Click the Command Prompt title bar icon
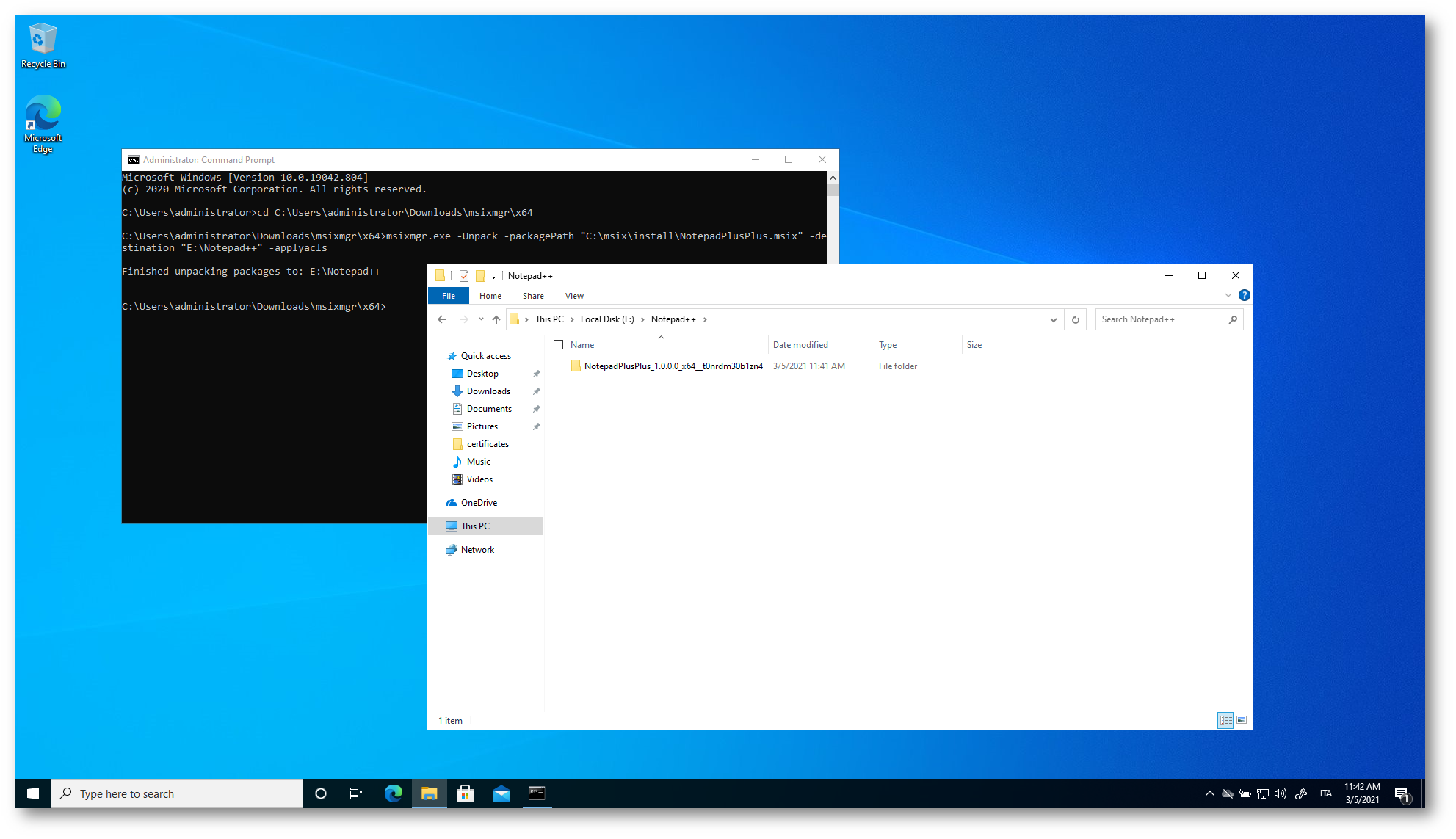Viewport: 1456px width, 839px height. click(133, 160)
